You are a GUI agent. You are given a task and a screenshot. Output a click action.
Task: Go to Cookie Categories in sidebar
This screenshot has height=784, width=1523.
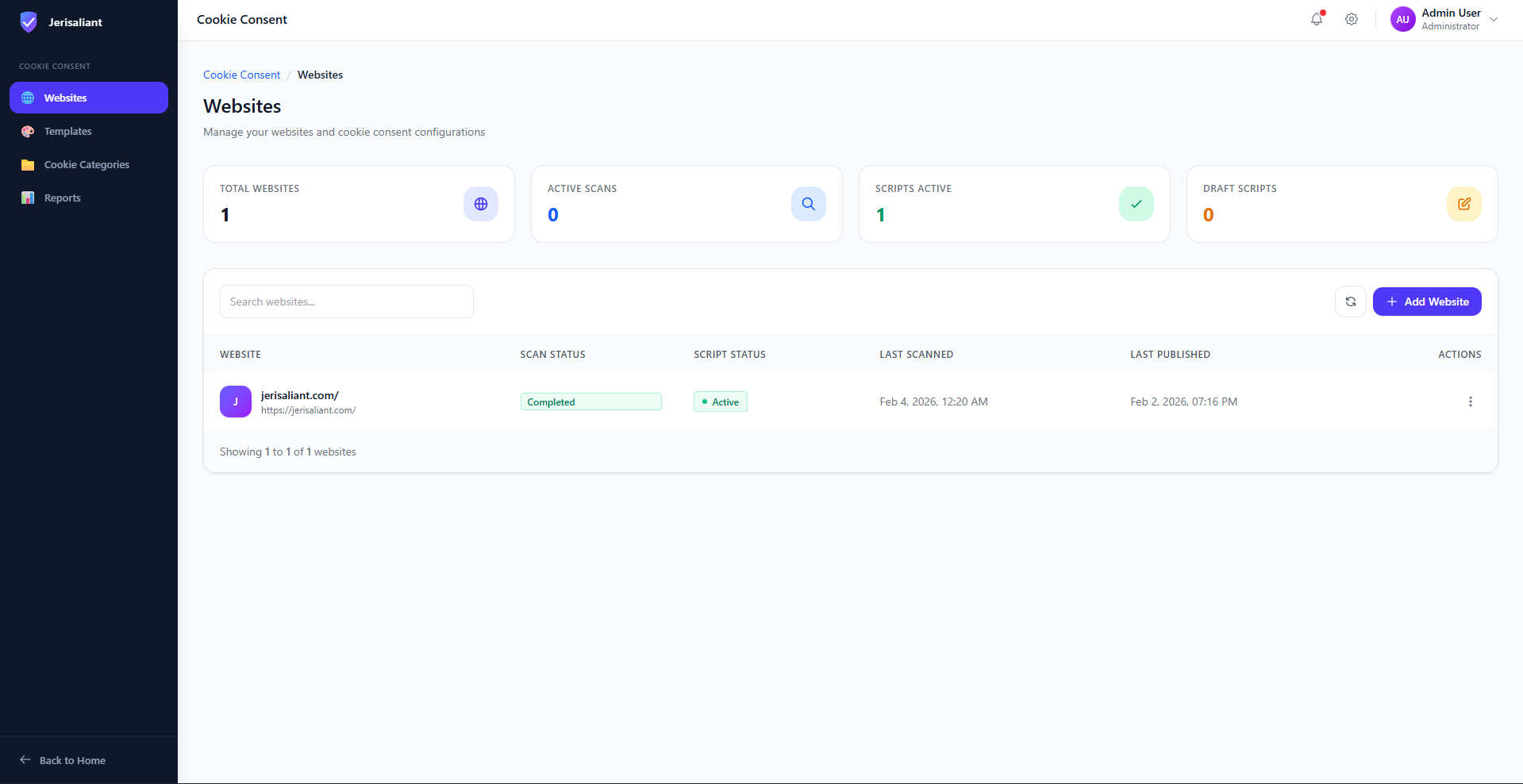(x=87, y=165)
